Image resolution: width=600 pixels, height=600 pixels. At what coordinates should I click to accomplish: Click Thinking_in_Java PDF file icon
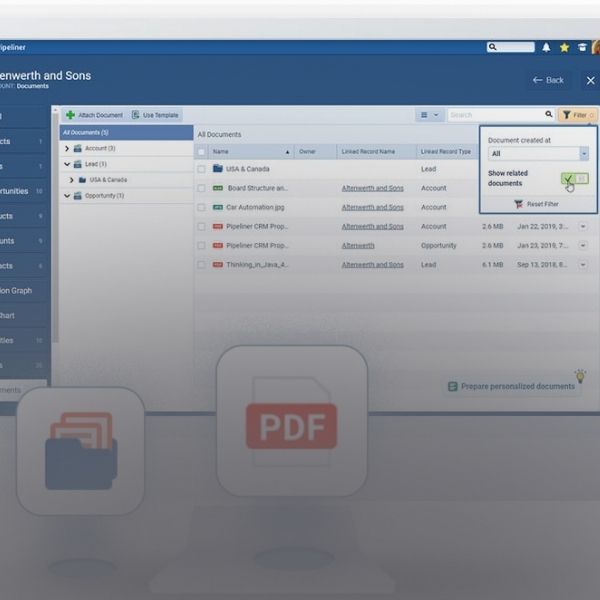[218, 264]
